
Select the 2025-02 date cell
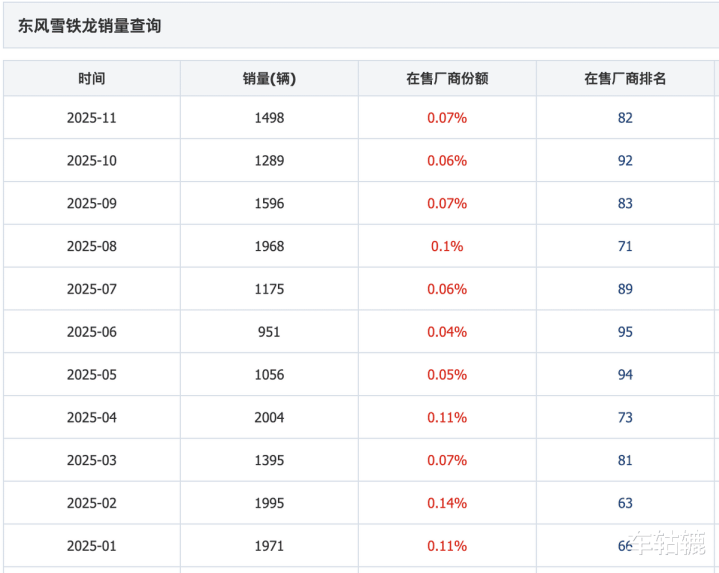(x=92, y=503)
